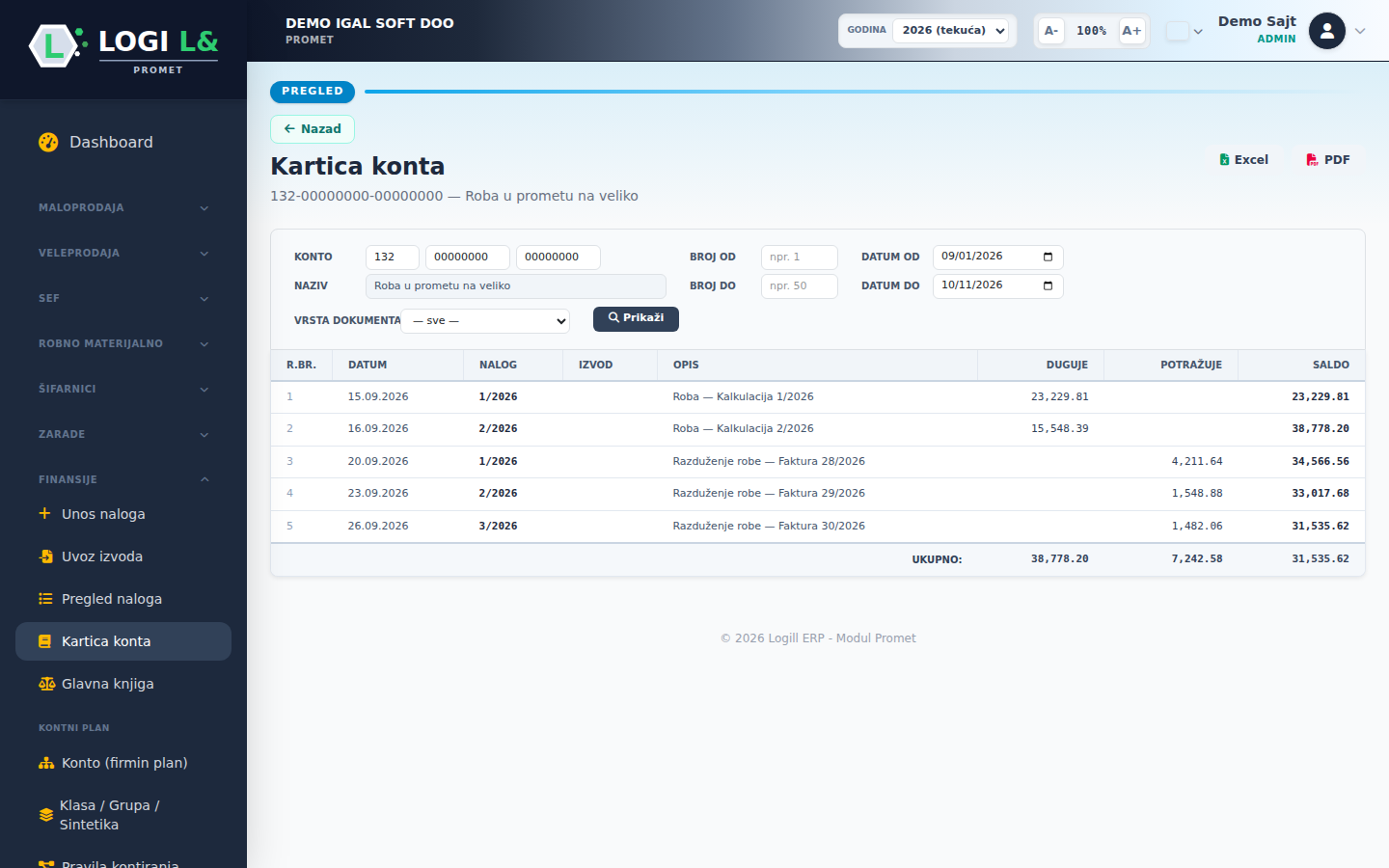Click the back arrow icon in Nazad
Screen dimensions: 1389x868
289,129
